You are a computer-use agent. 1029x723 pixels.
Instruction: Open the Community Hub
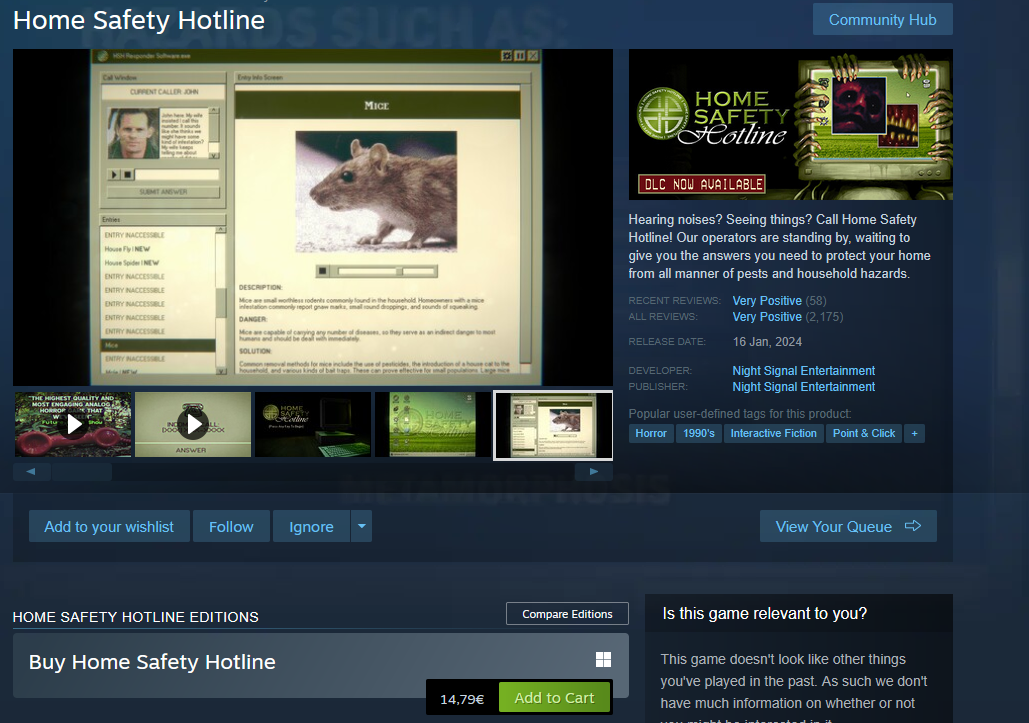pyautogui.click(x=882, y=20)
